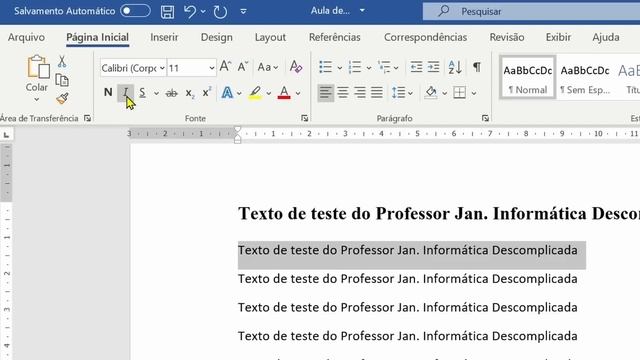Apply red font color
Viewport: 640px width, 360px height.
(284, 93)
